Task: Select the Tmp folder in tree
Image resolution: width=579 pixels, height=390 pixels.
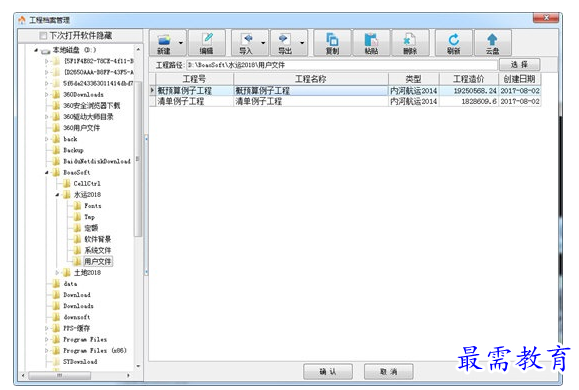Action: 89,217
